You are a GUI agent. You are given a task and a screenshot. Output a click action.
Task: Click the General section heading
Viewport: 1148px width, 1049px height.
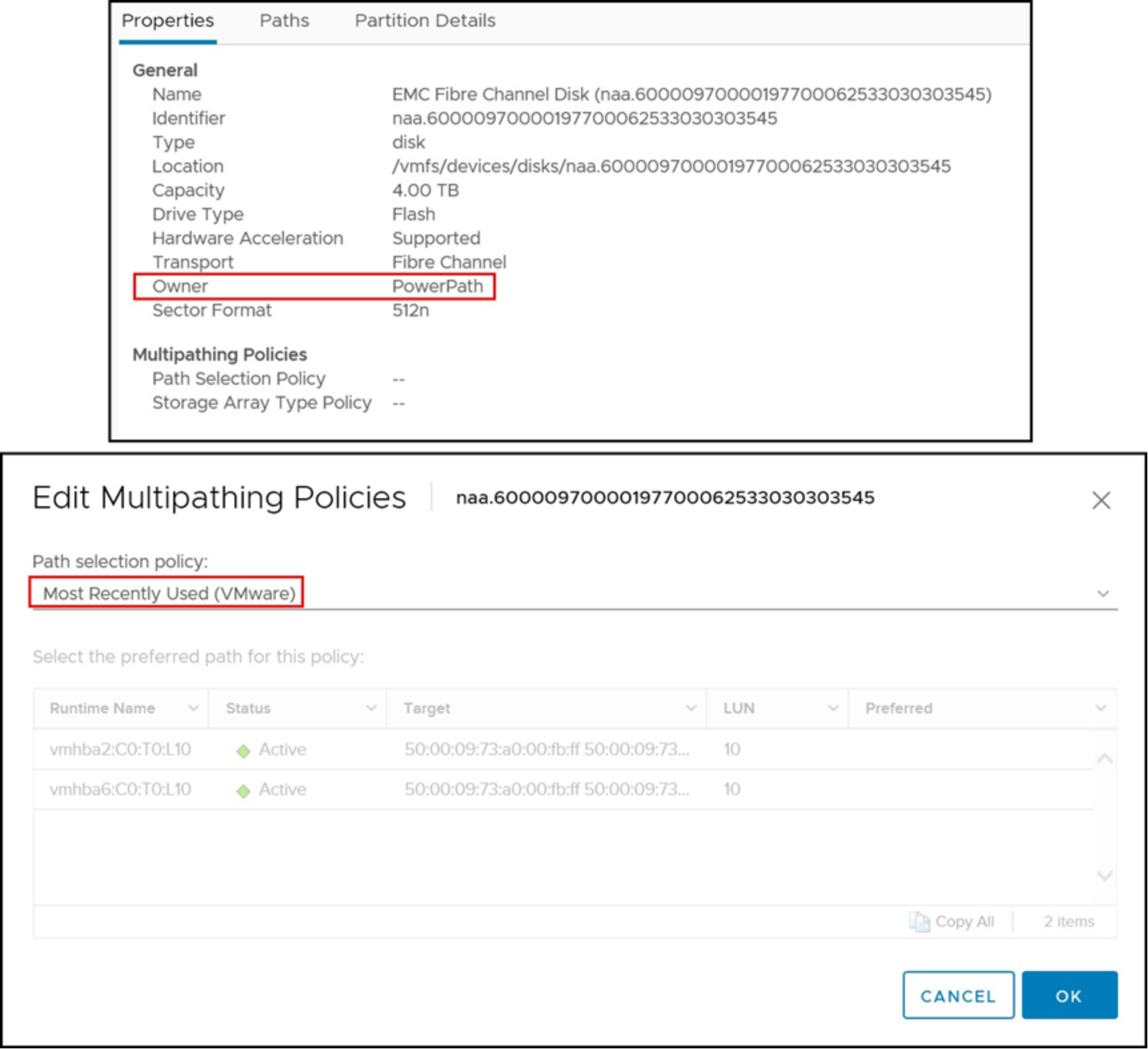[165, 70]
